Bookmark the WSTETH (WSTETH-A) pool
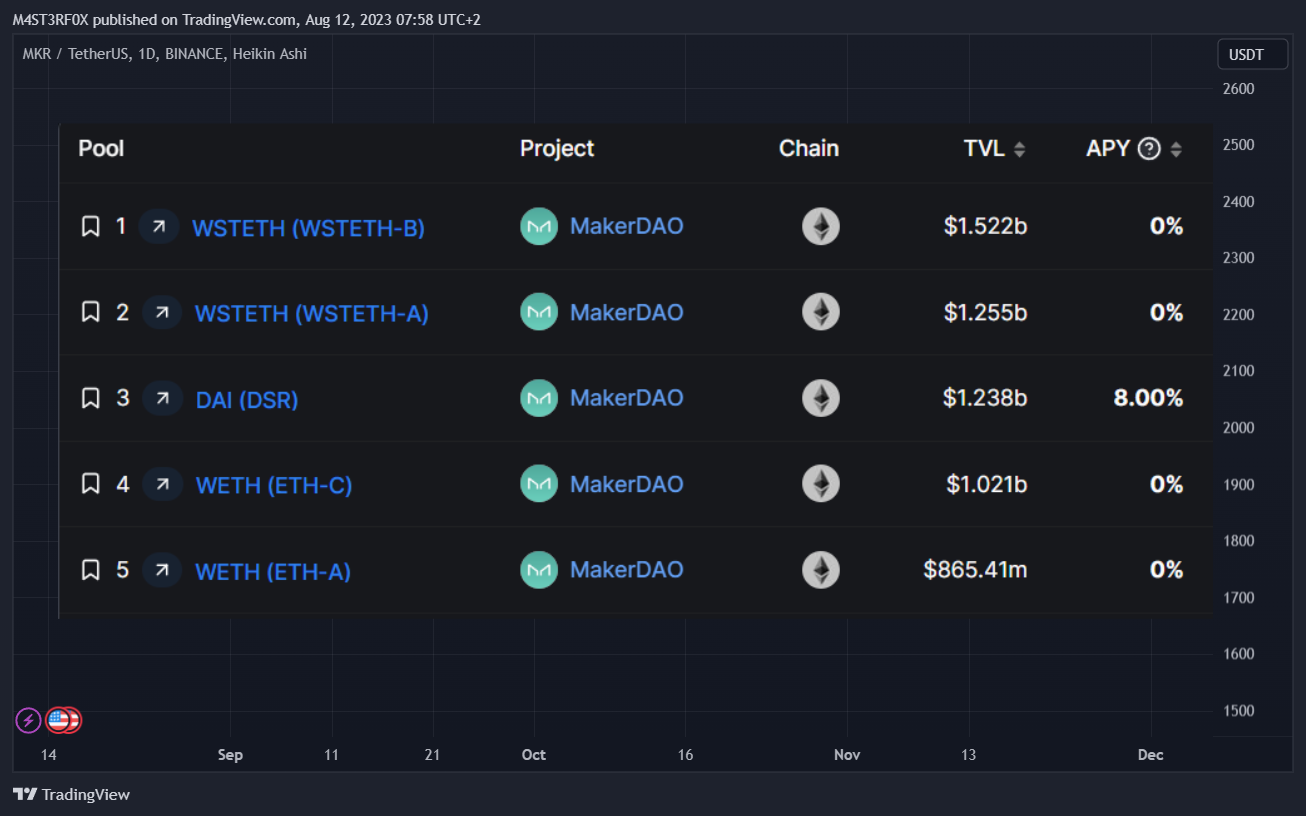Image resolution: width=1306 pixels, height=816 pixels. coord(90,313)
